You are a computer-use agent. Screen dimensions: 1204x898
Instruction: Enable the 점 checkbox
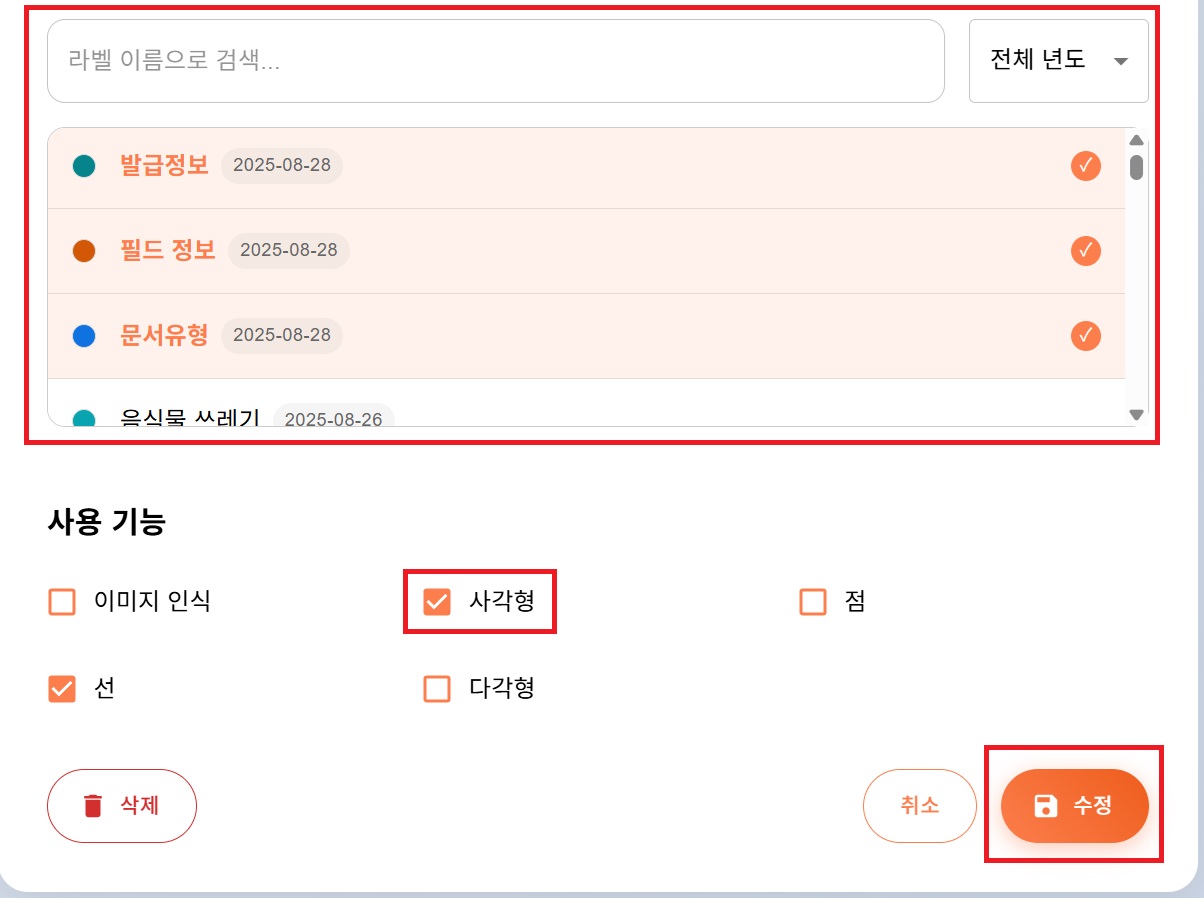813,602
